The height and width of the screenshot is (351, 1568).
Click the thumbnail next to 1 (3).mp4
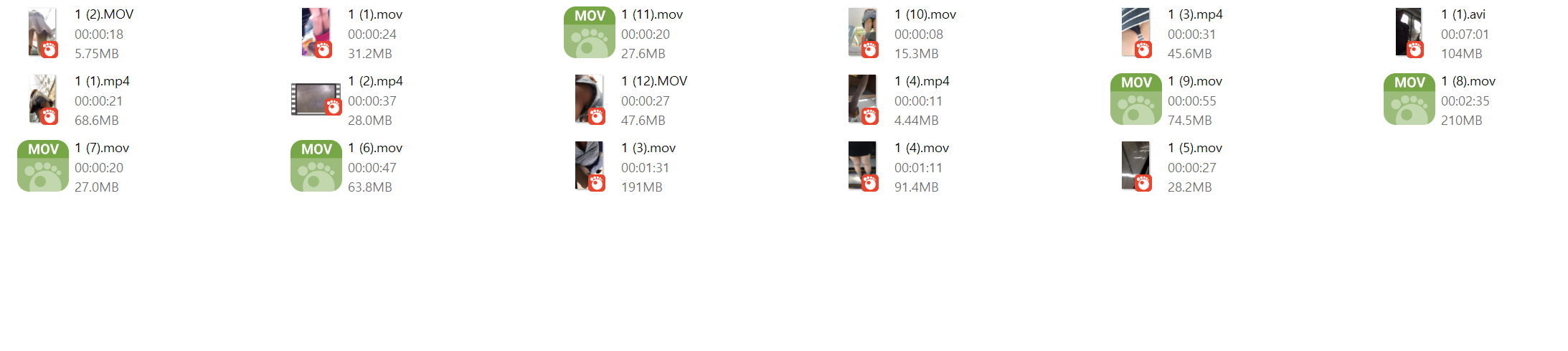(1136, 32)
